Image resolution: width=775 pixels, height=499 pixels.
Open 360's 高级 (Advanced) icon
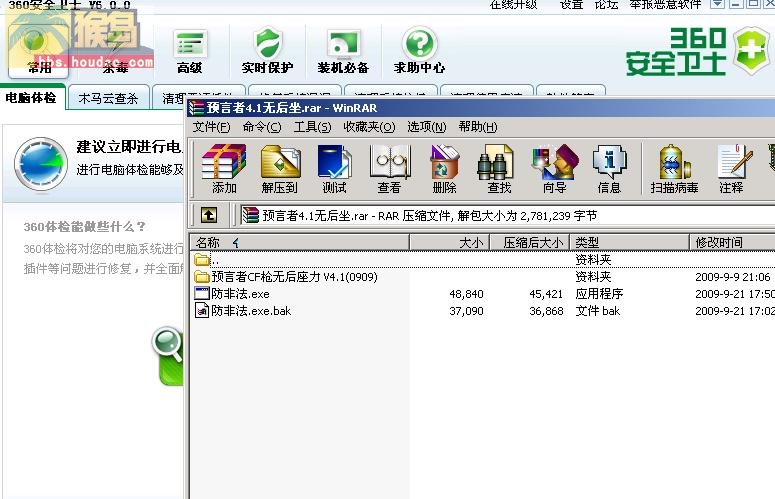point(190,44)
